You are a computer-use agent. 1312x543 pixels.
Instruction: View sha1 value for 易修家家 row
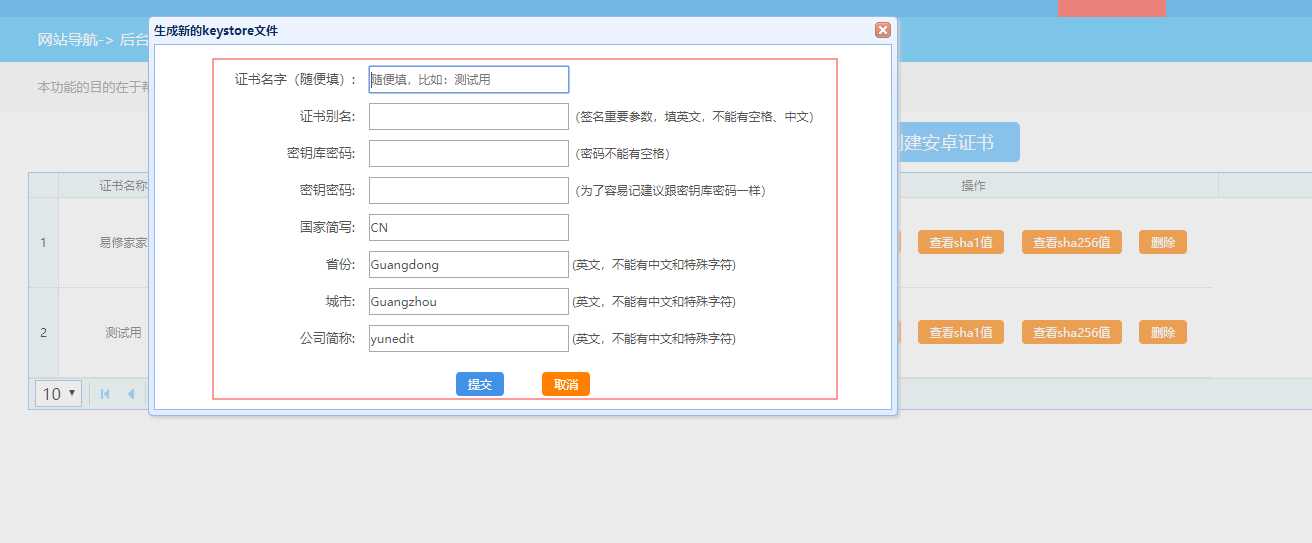click(961, 242)
